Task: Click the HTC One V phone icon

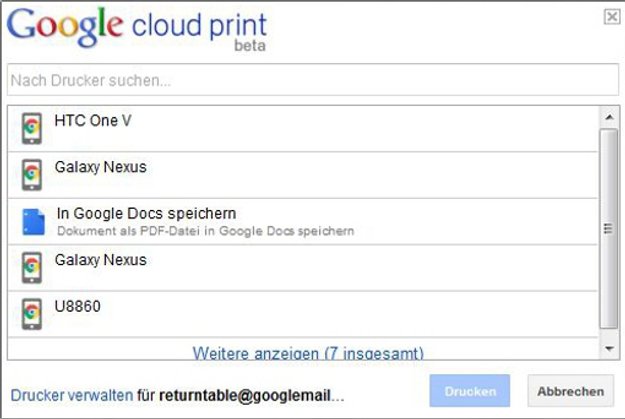Action: pos(32,128)
